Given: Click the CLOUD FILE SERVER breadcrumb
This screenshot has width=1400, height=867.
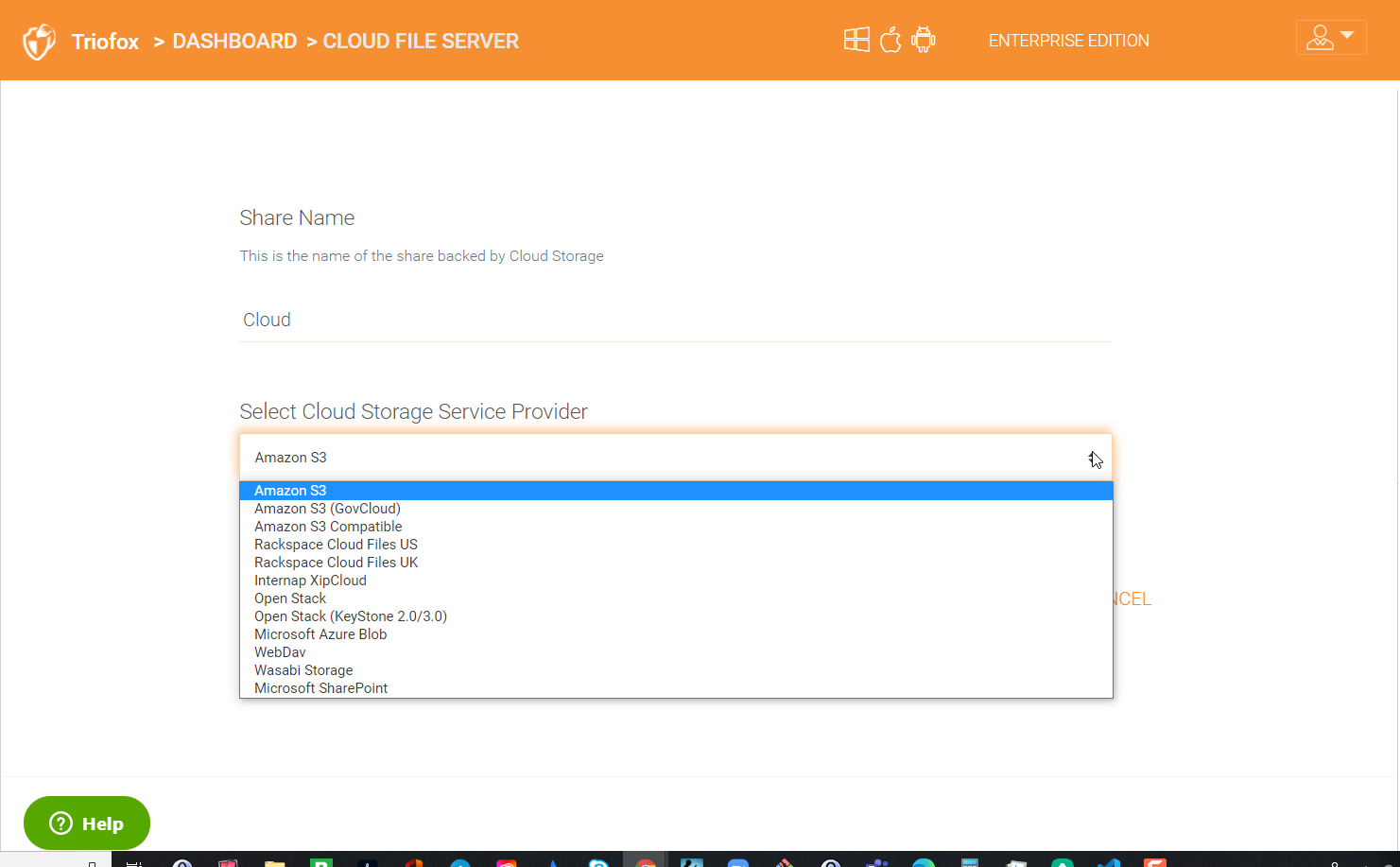Looking at the screenshot, I should click(421, 42).
